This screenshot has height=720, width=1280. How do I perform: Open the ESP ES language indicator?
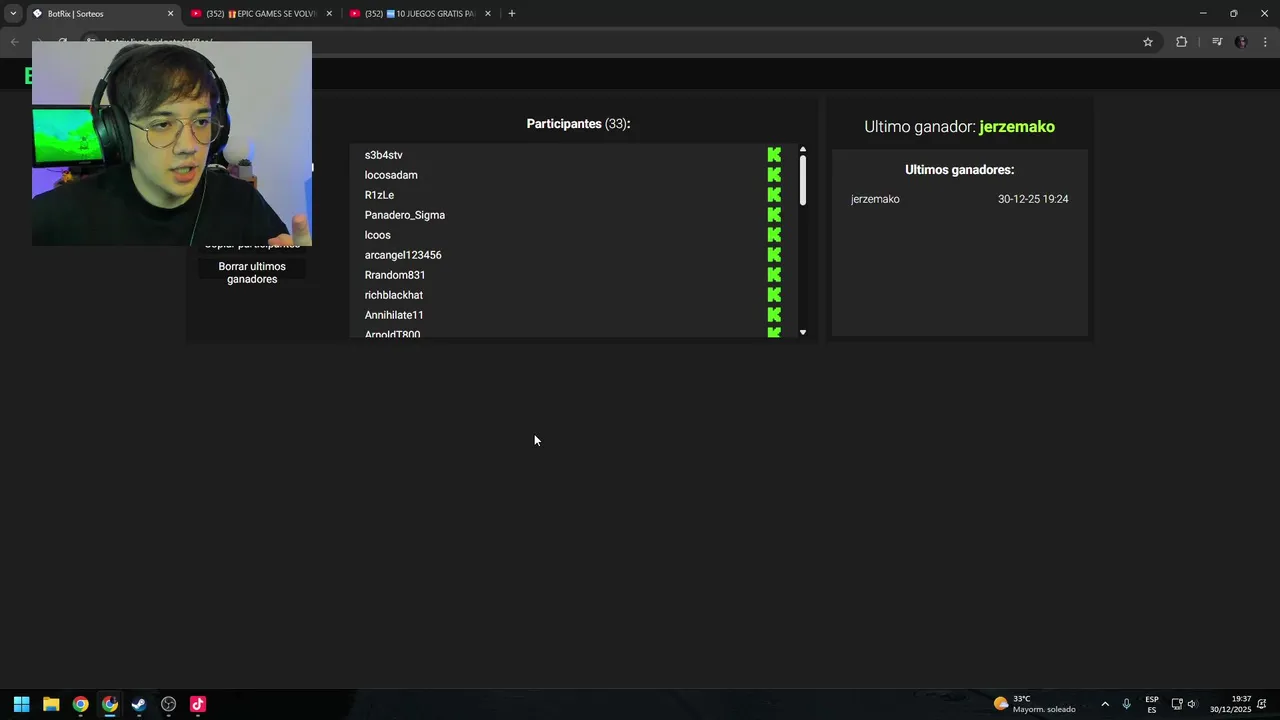pyautogui.click(x=1152, y=704)
